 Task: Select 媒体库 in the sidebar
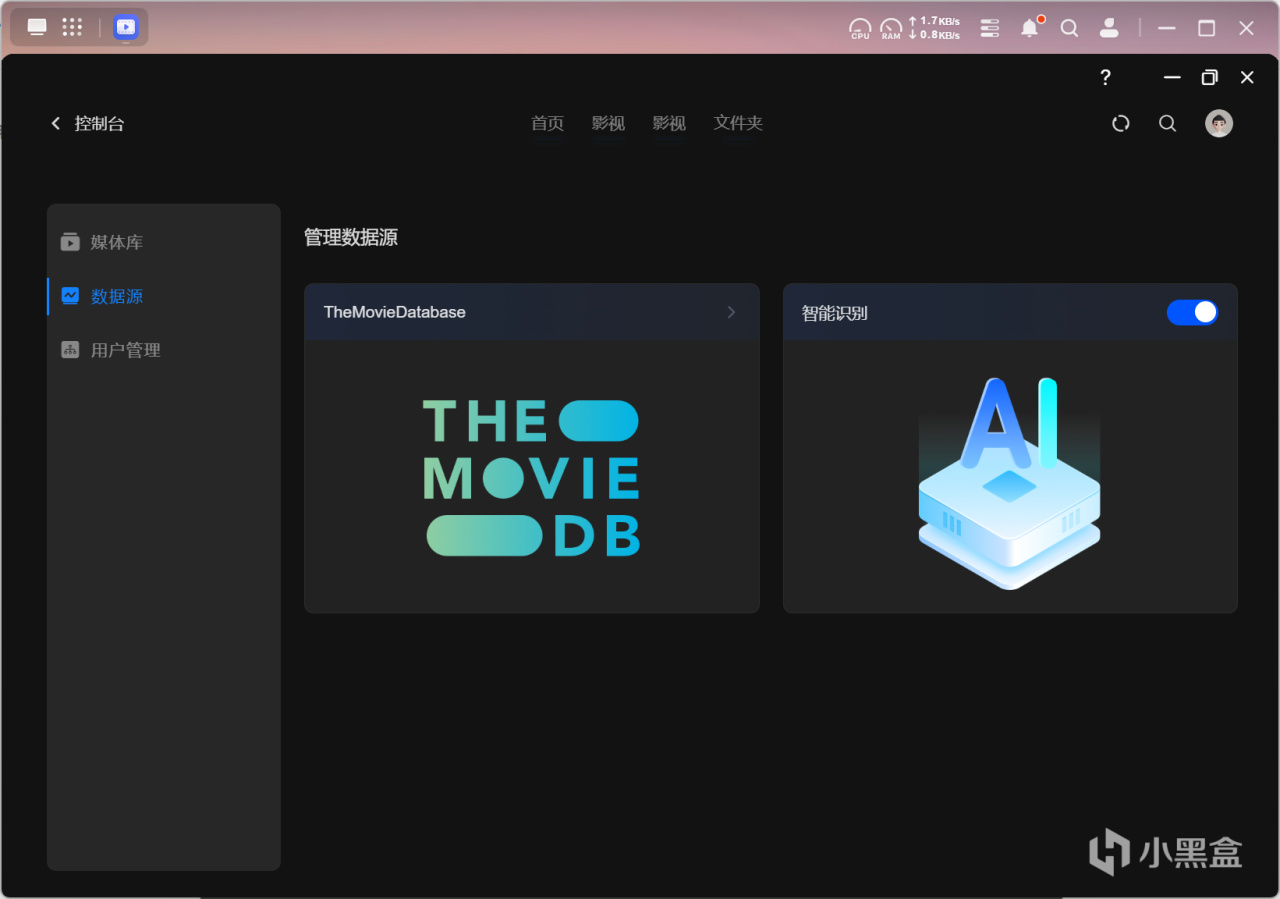pos(164,242)
